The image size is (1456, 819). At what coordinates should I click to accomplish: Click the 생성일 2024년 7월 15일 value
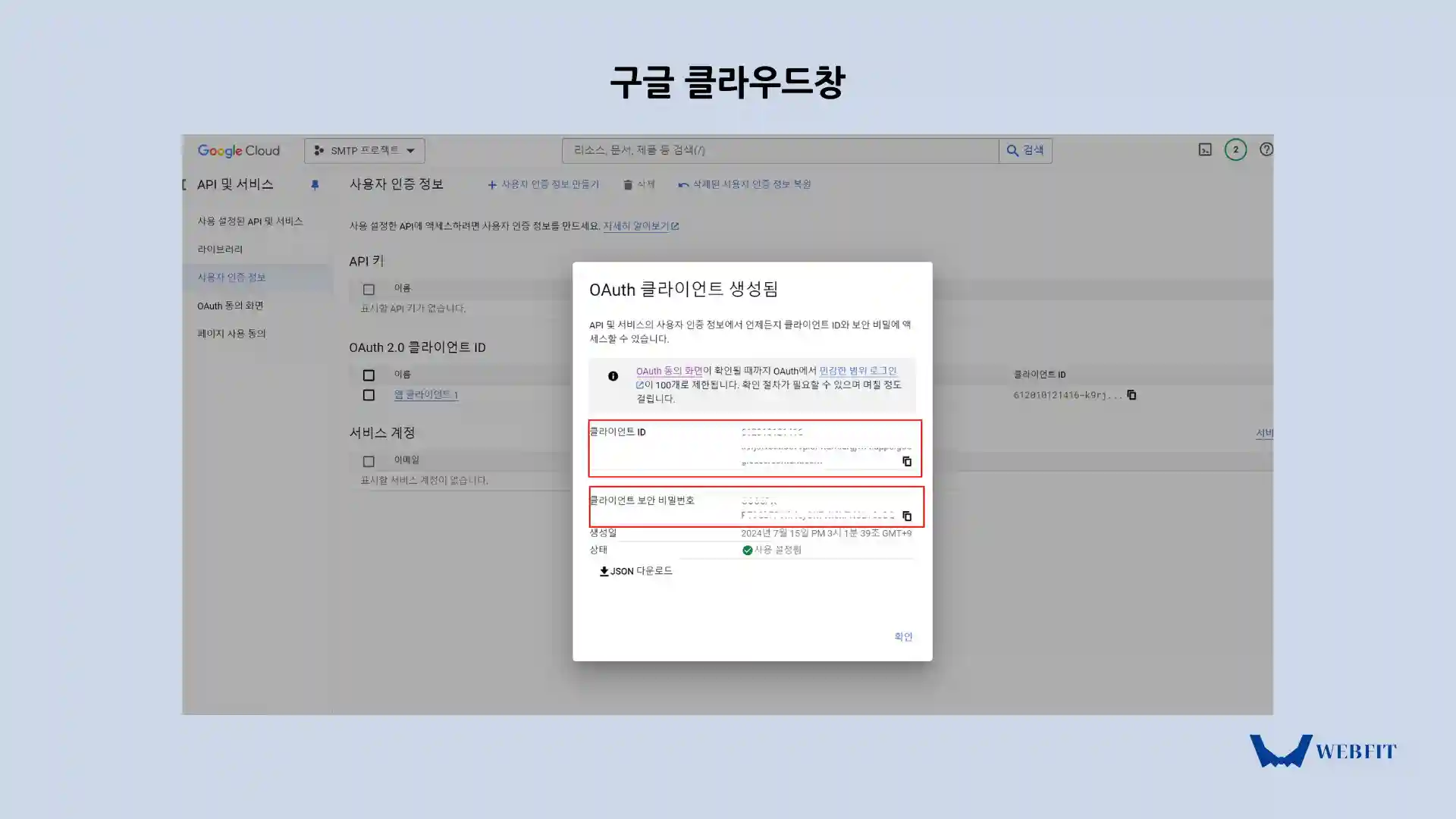click(826, 533)
